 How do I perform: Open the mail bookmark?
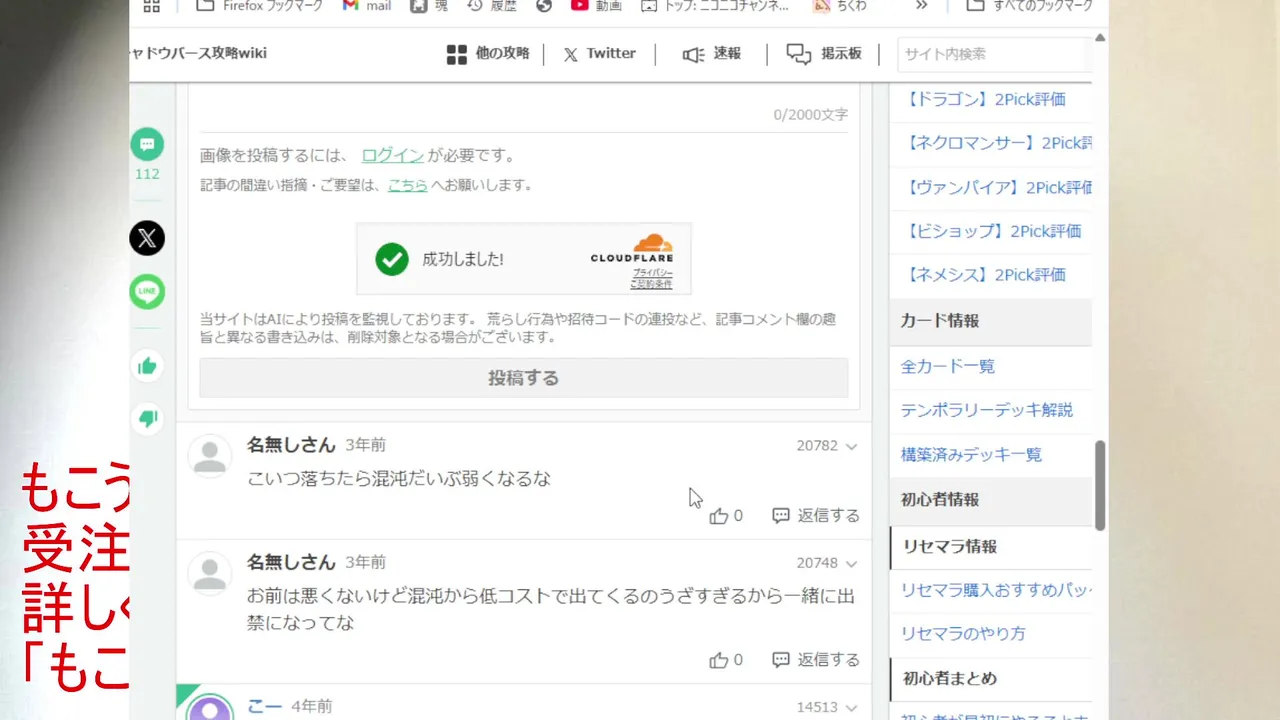click(367, 6)
